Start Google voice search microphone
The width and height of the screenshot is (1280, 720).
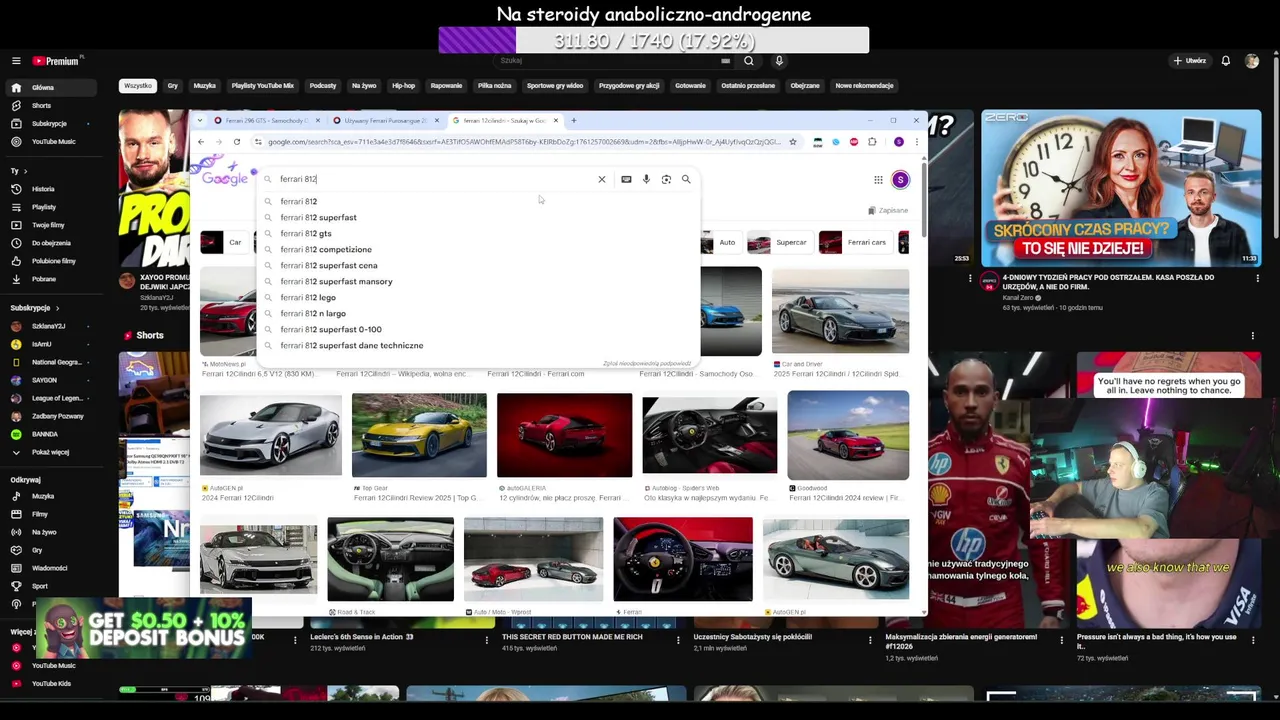coord(646,179)
